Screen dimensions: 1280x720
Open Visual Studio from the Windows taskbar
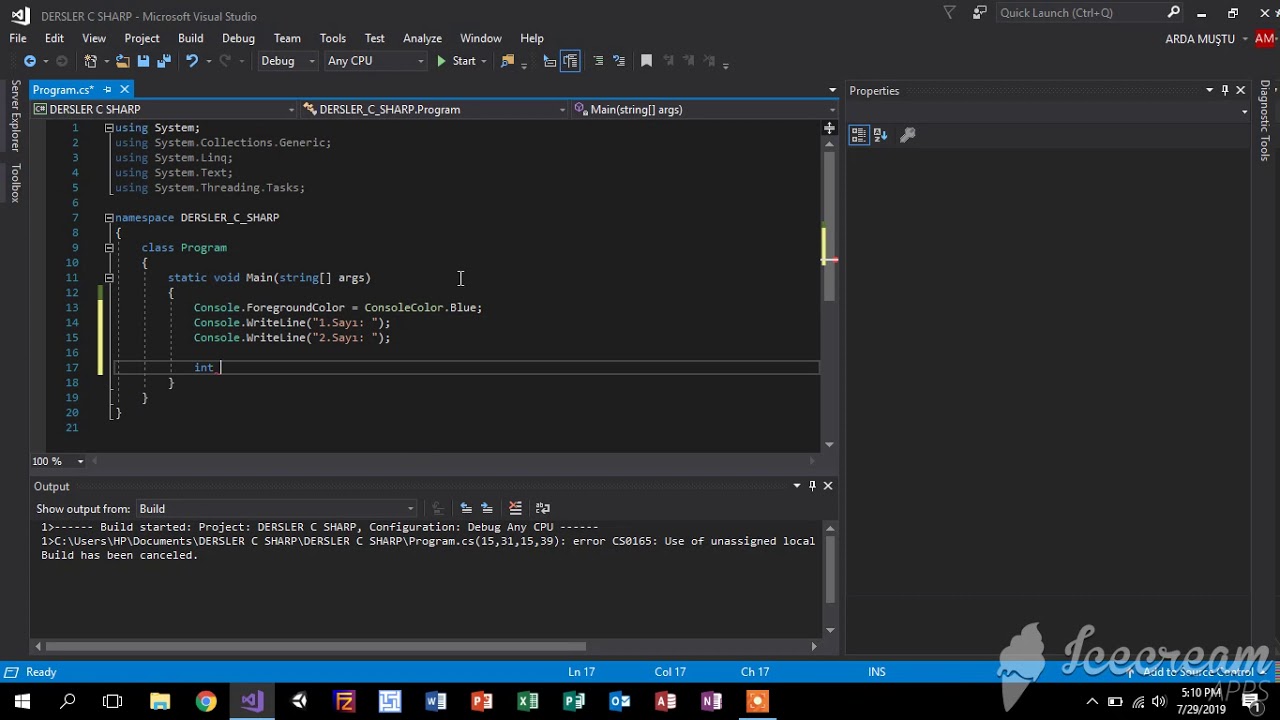251,701
